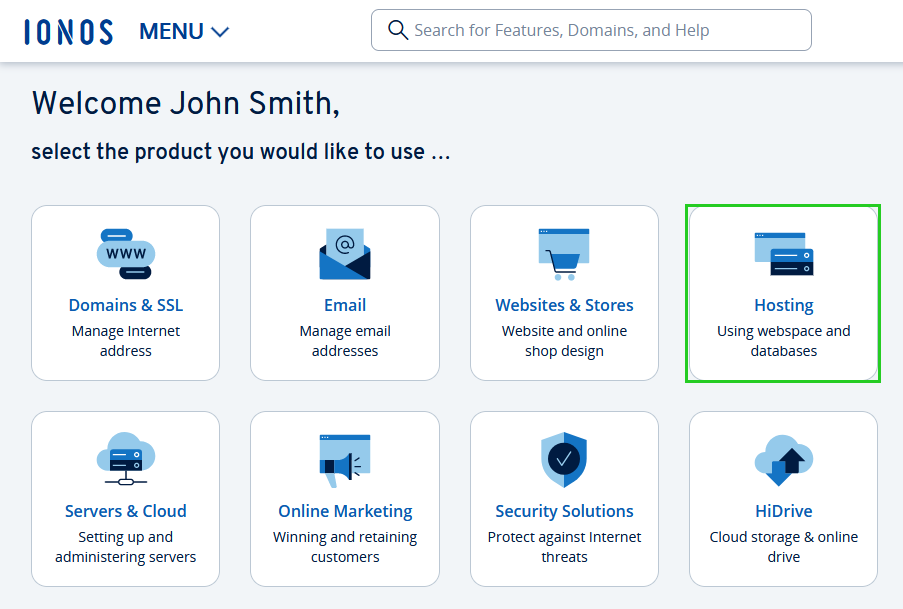
Task: Click the Email envelope icon
Action: coord(345,254)
